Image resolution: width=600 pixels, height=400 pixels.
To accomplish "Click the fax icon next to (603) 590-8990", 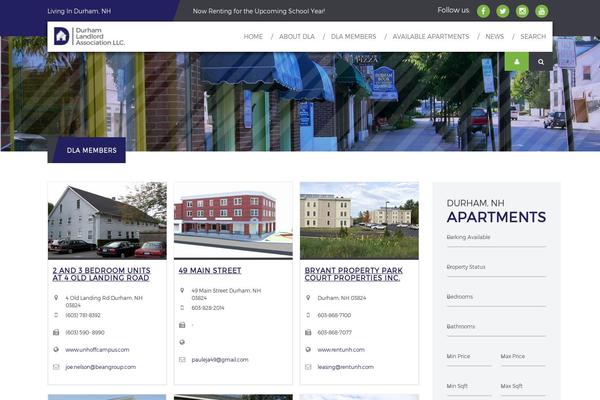I will [x=56, y=332].
